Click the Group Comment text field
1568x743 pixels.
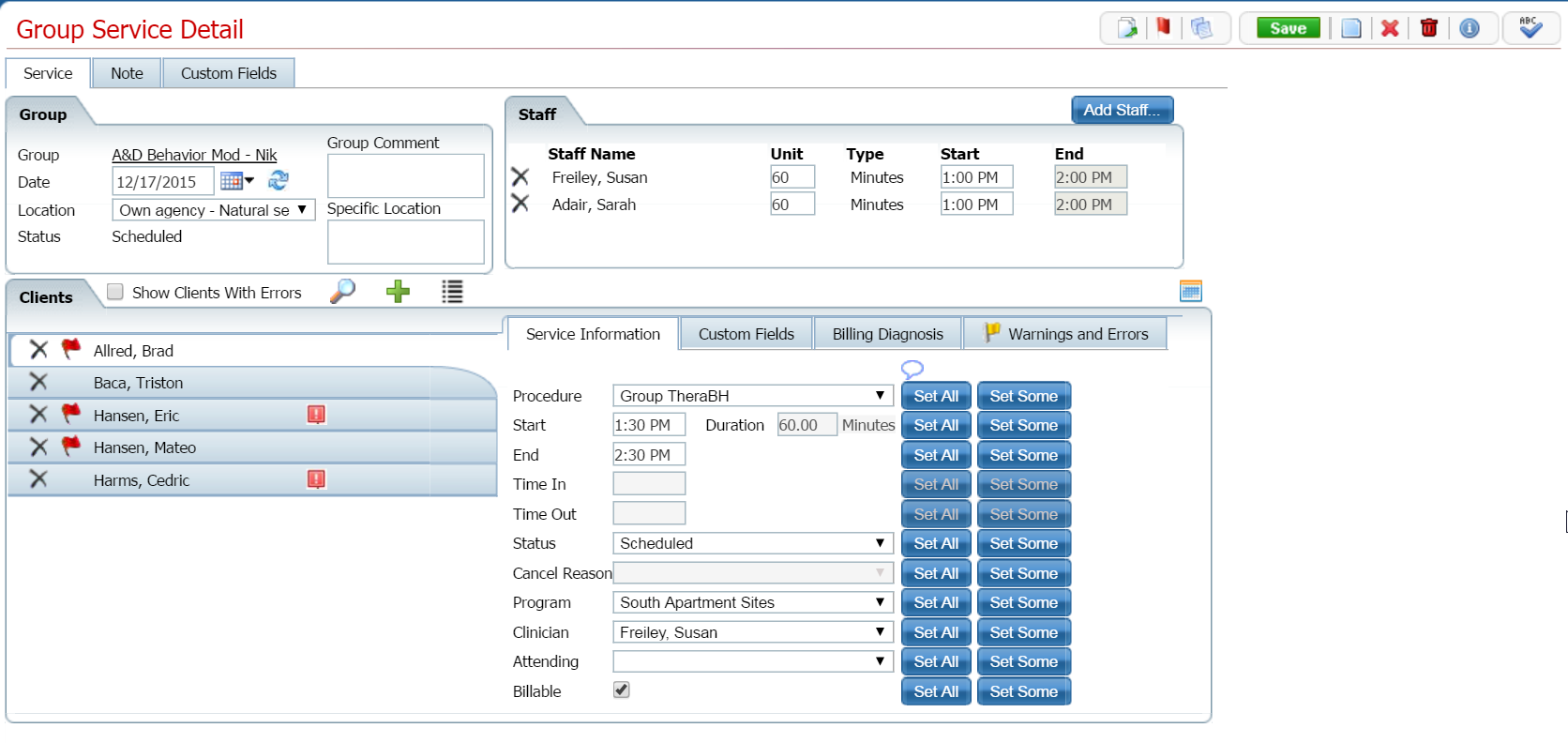[406, 175]
